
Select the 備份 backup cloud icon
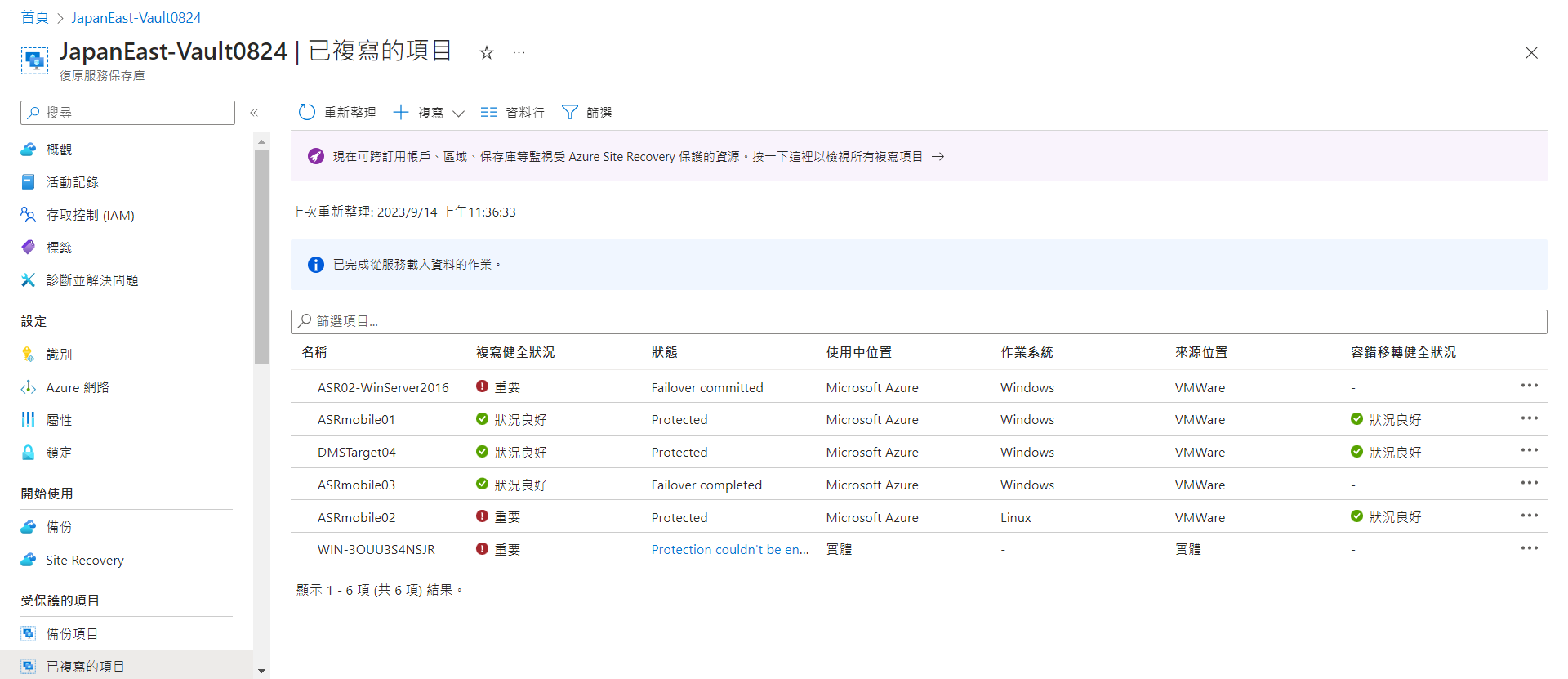point(29,527)
